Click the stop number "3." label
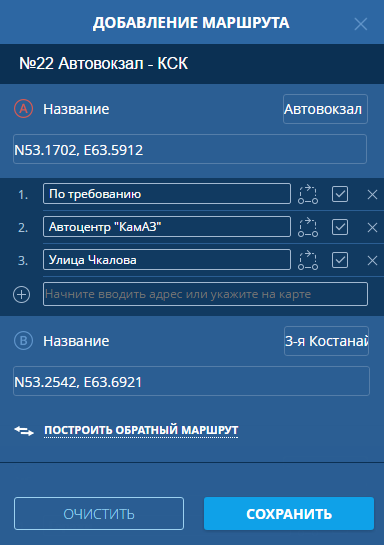This screenshot has width=384, height=545. [23, 261]
